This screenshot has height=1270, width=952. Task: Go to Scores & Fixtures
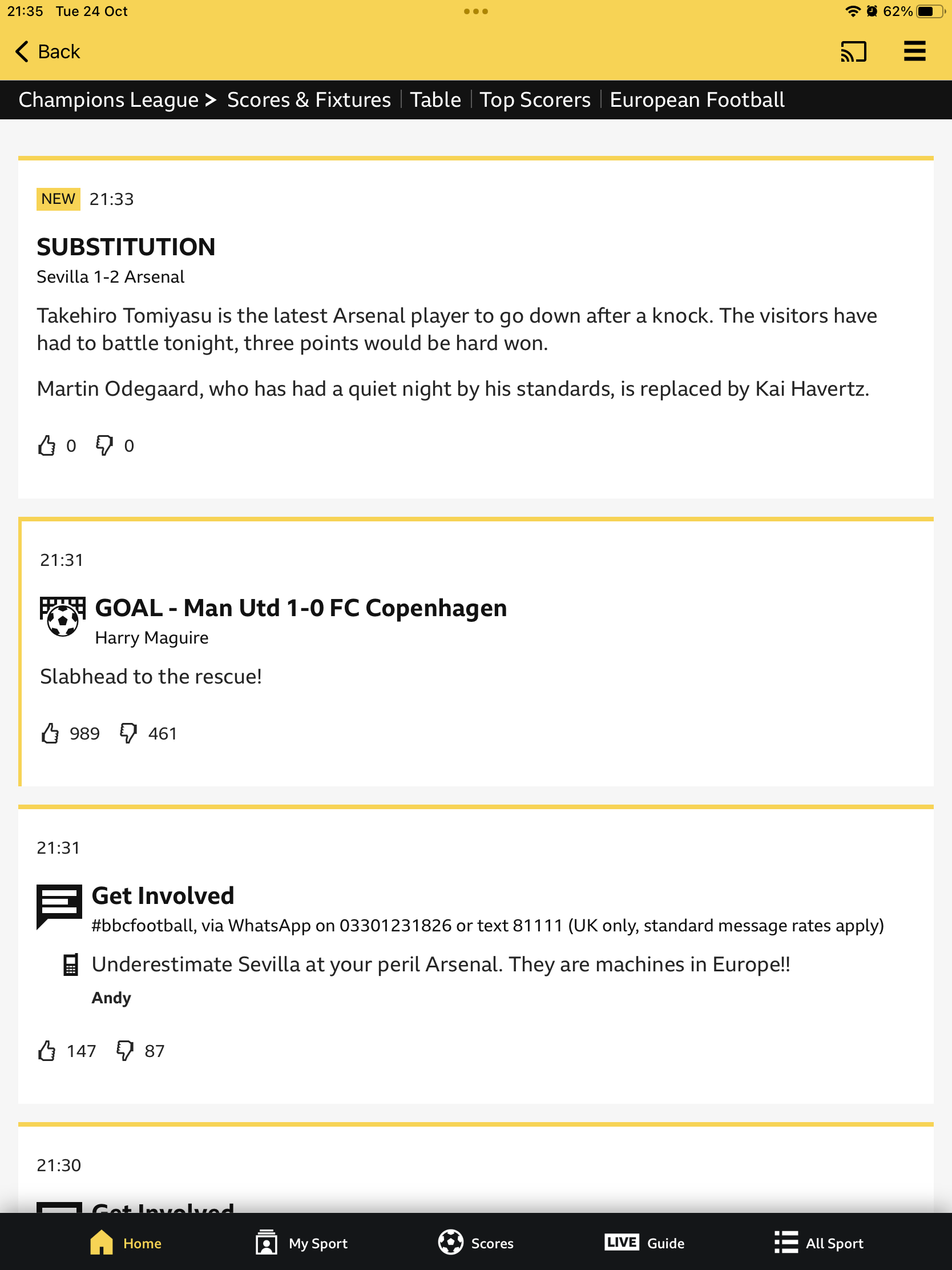point(309,100)
